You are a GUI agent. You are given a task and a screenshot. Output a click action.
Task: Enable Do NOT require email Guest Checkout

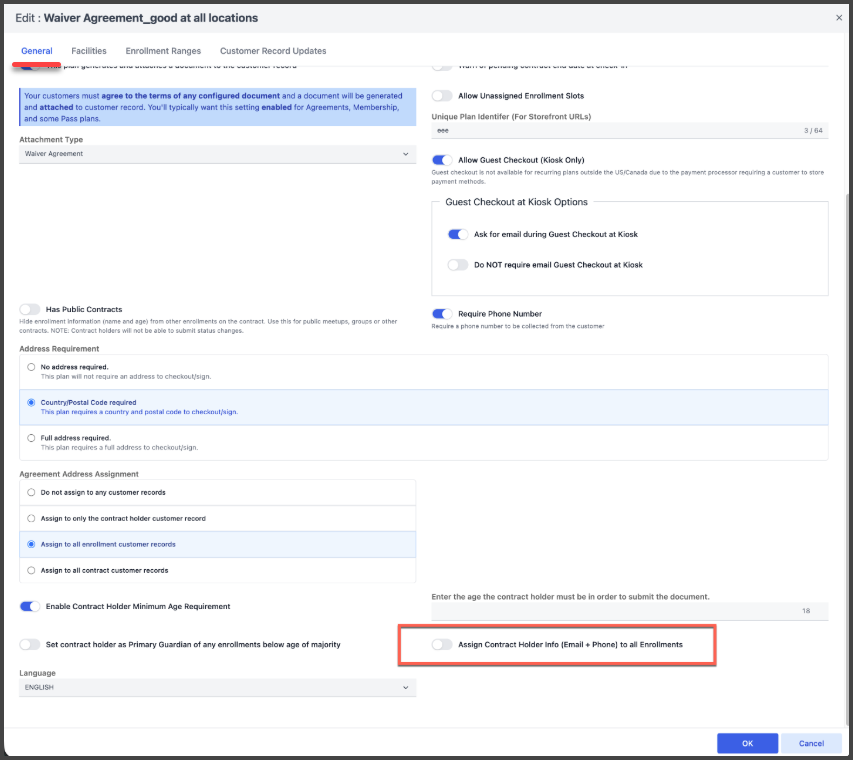458,265
